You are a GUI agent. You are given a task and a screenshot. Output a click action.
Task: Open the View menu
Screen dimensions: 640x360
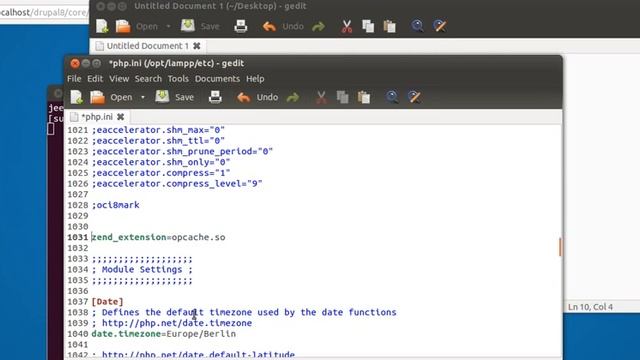[x=119, y=79]
